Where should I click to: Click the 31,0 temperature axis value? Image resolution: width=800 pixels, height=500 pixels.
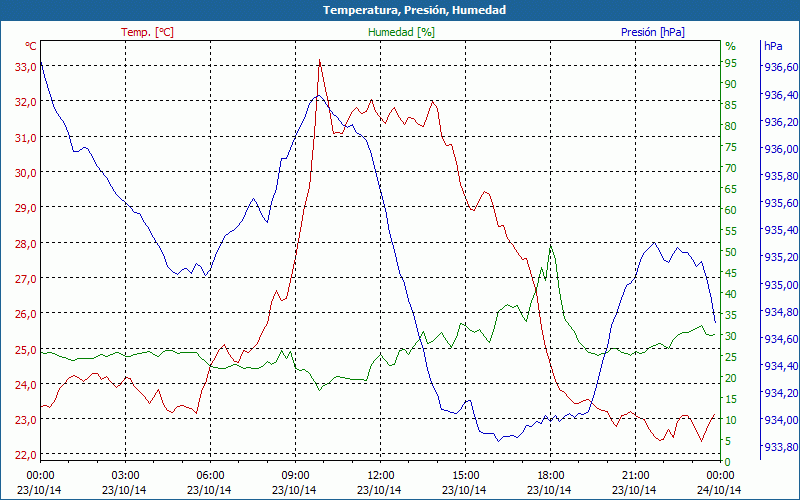26,138
